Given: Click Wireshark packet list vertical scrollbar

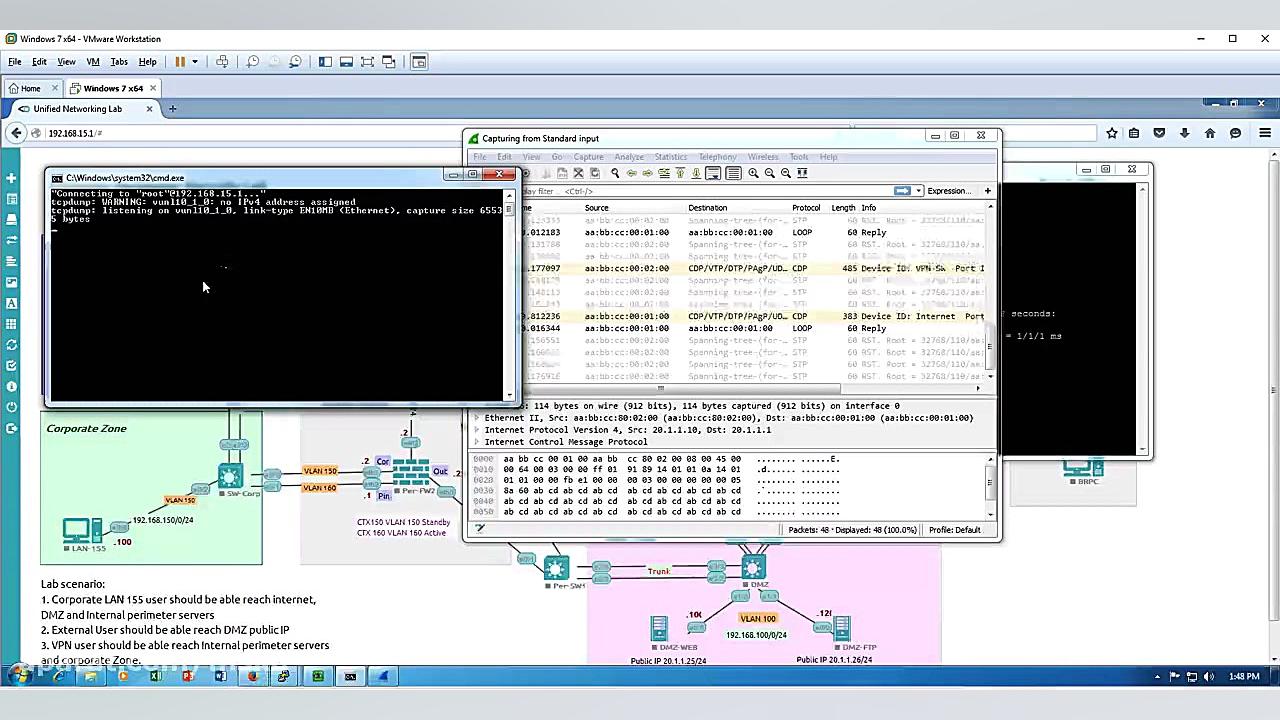Looking at the screenshot, I should [991, 290].
